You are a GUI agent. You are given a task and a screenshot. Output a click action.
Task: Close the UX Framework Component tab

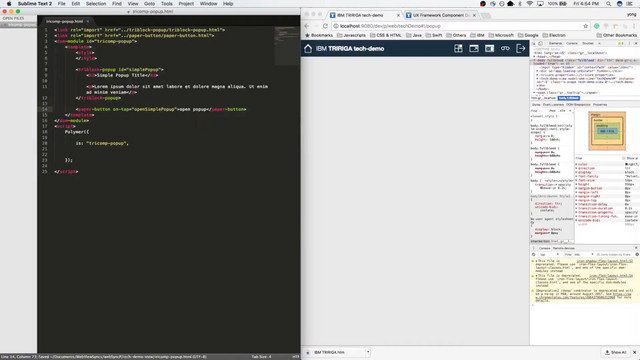click(474, 15)
